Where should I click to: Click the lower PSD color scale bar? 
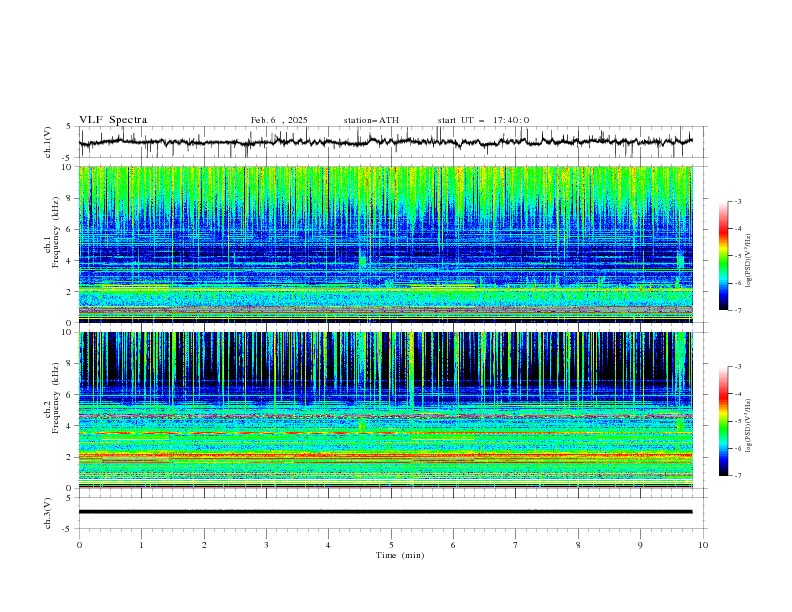(724, 421)
